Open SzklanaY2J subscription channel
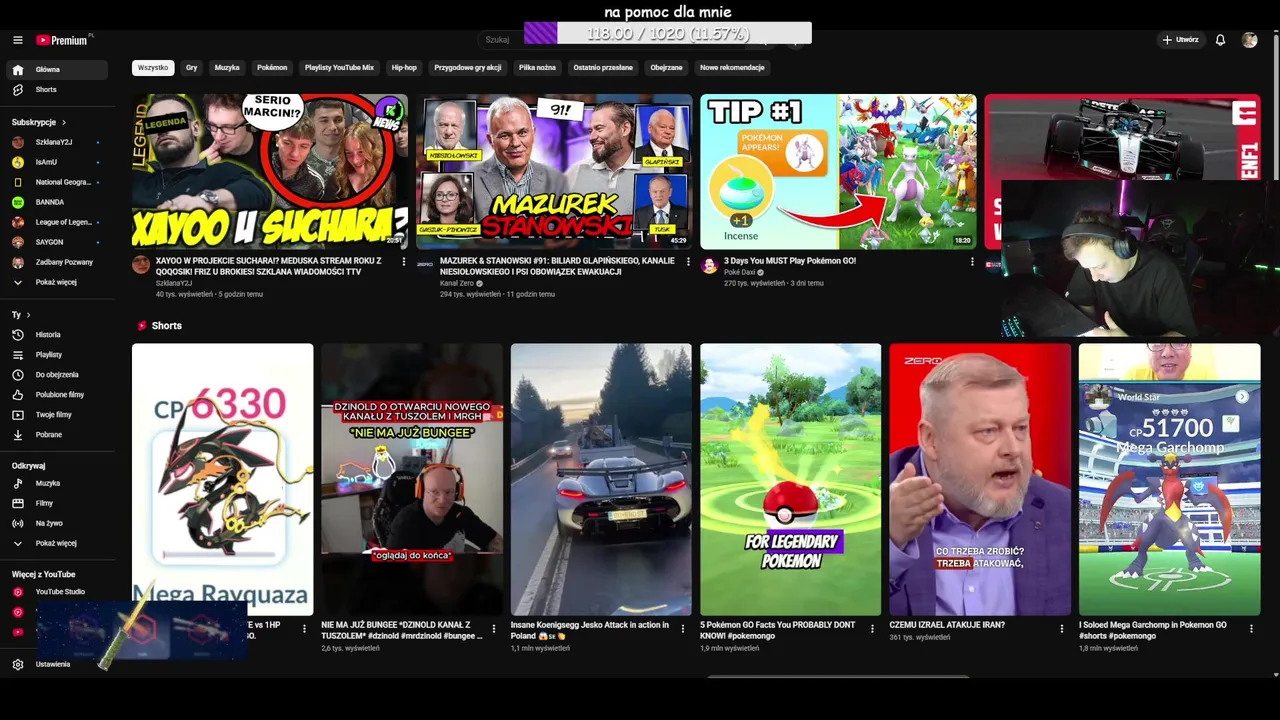Image resolution: width=1280 pixels, height=720 pixels. click(x=56, y=142)
